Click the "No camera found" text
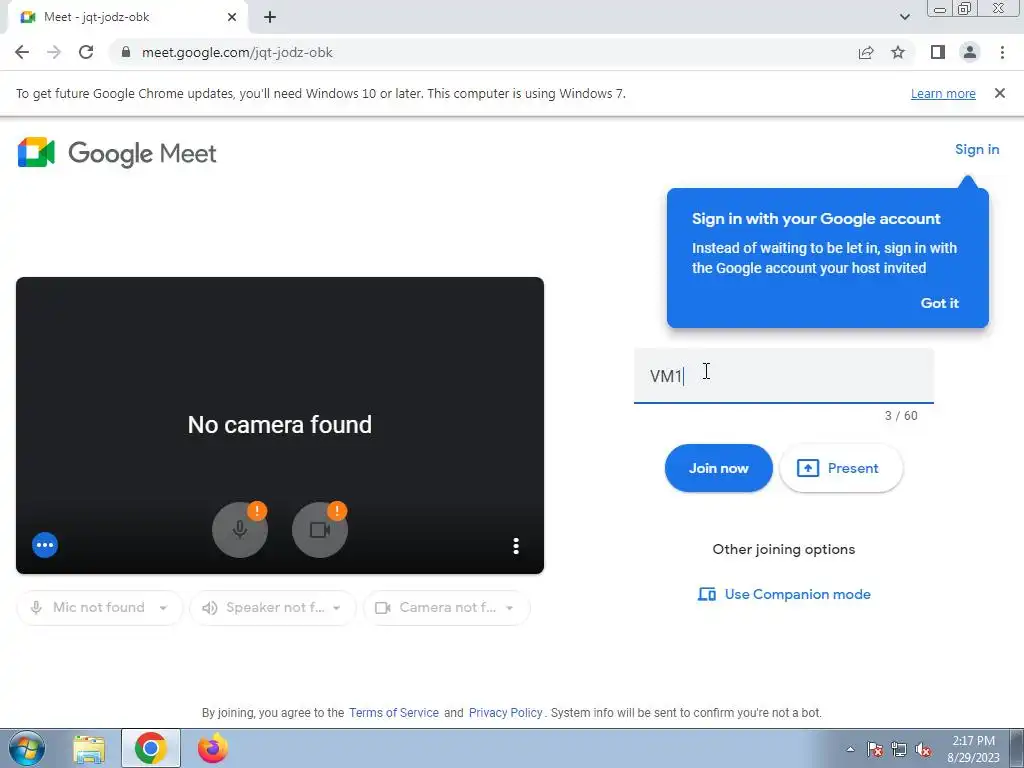 [280, 425]
